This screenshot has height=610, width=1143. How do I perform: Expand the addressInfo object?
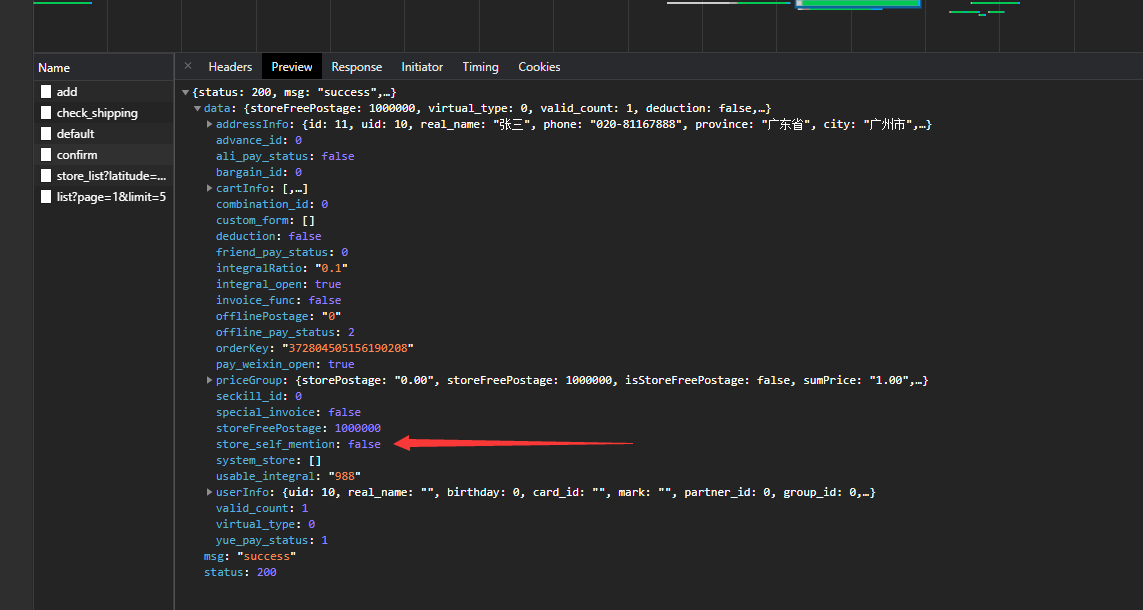coord(210,125)
